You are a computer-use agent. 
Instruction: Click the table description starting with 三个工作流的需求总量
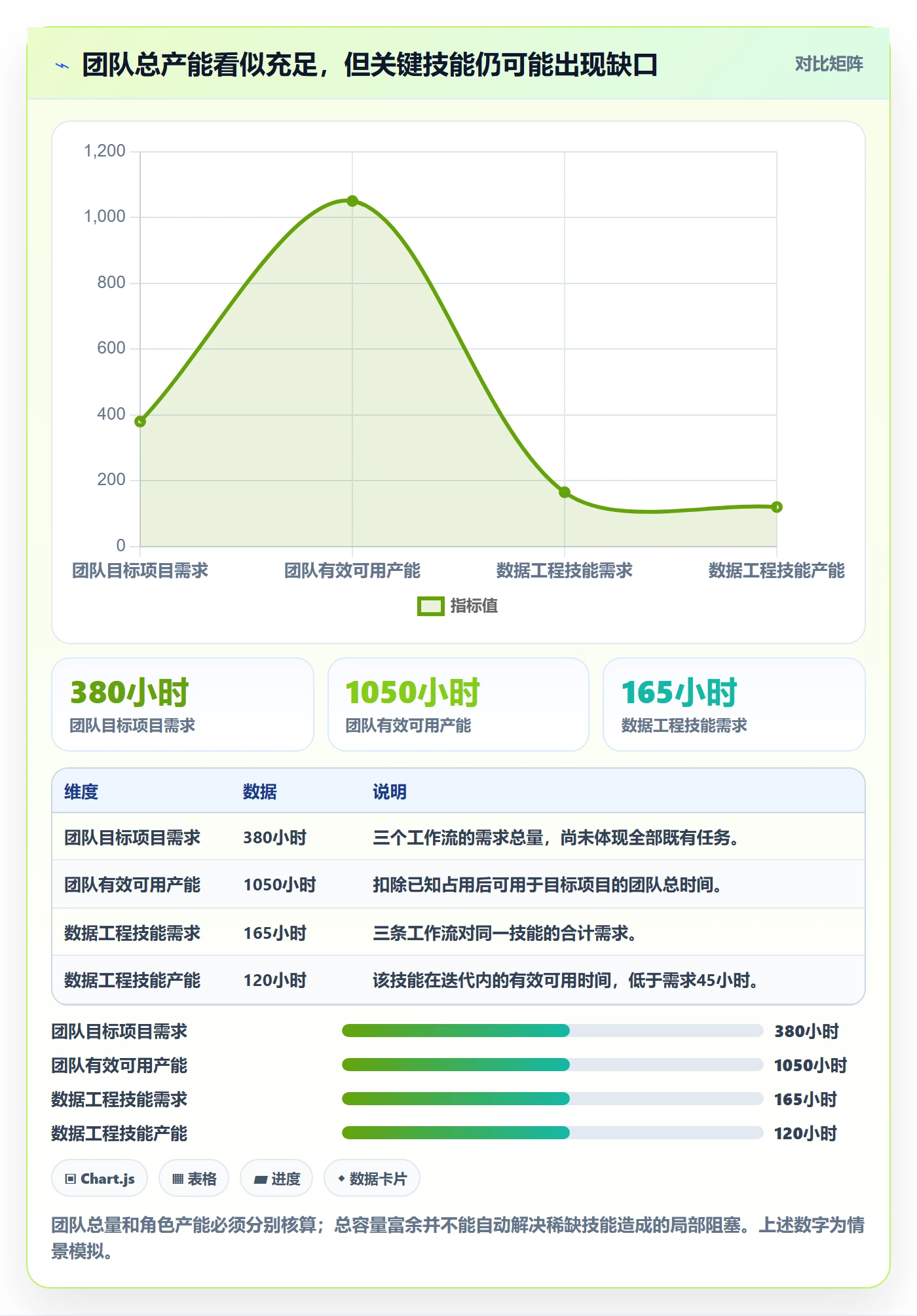(x=556, y=837)
